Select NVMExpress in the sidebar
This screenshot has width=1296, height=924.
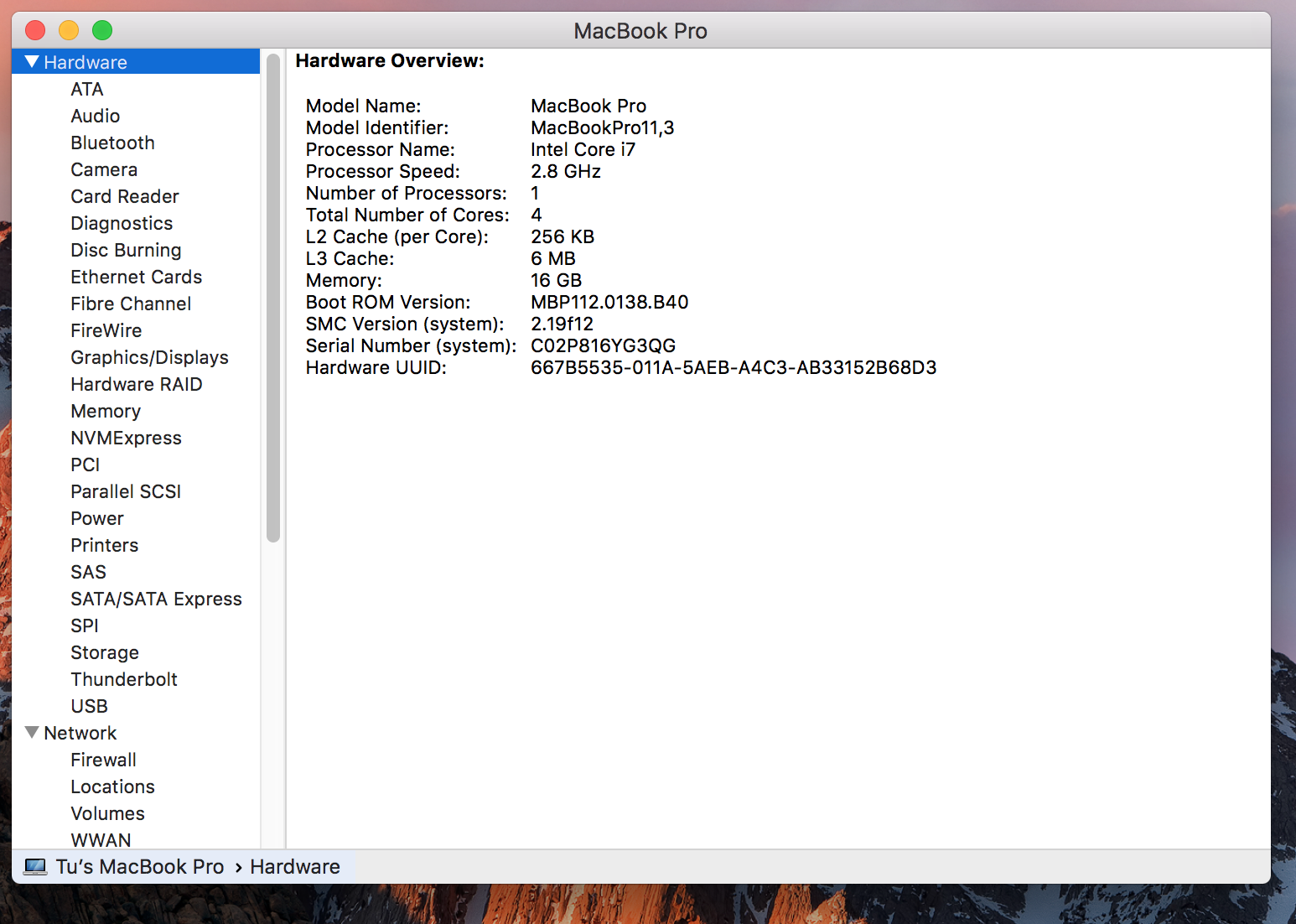(x=126, y=438)
